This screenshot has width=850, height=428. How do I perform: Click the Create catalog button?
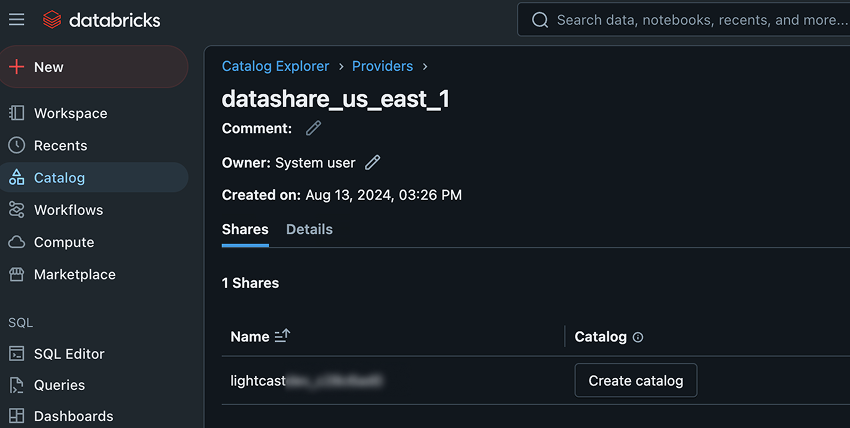[636, 380]
